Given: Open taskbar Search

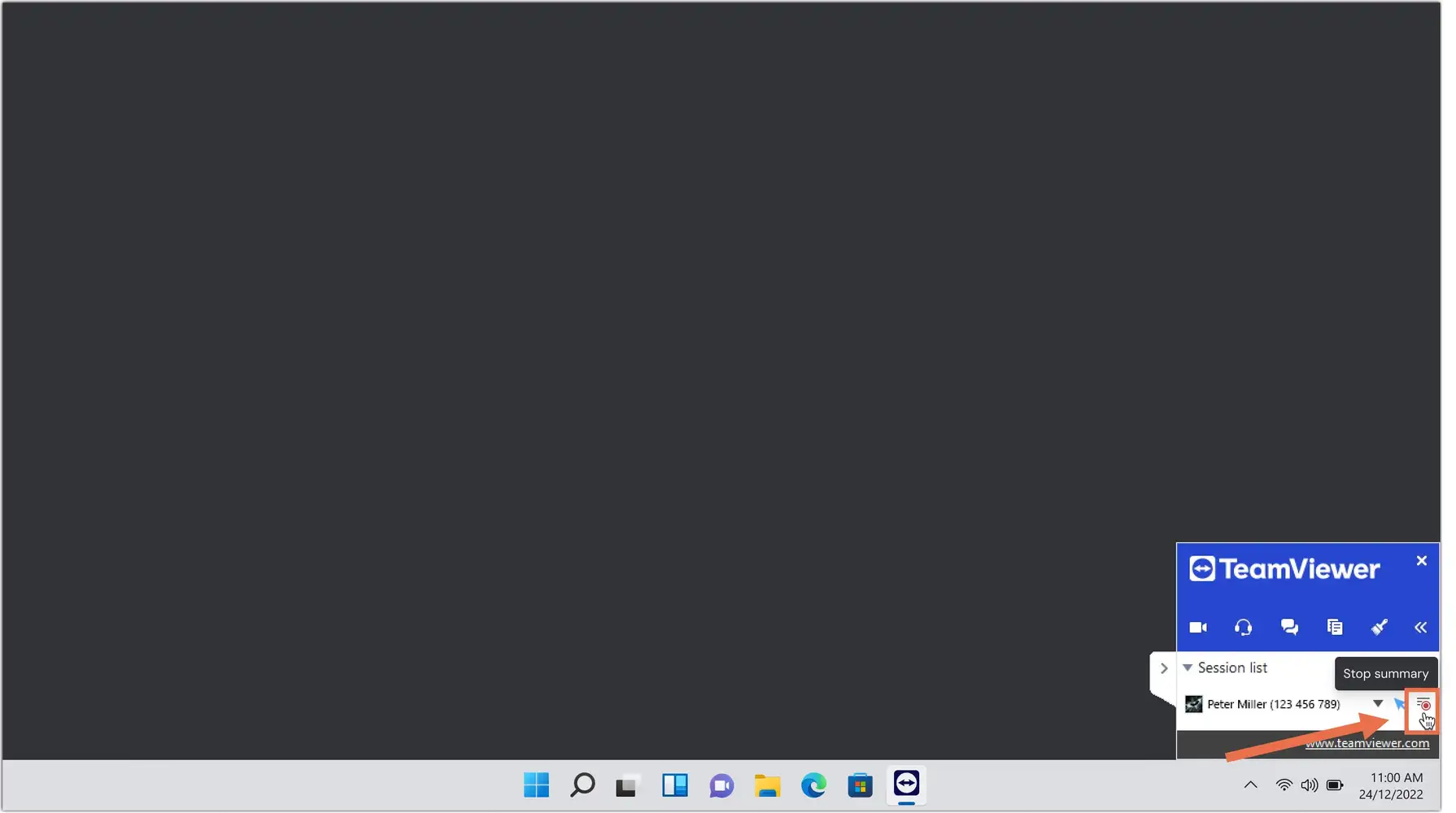Looking at the screenshot, I should click(x=582, y=785).
